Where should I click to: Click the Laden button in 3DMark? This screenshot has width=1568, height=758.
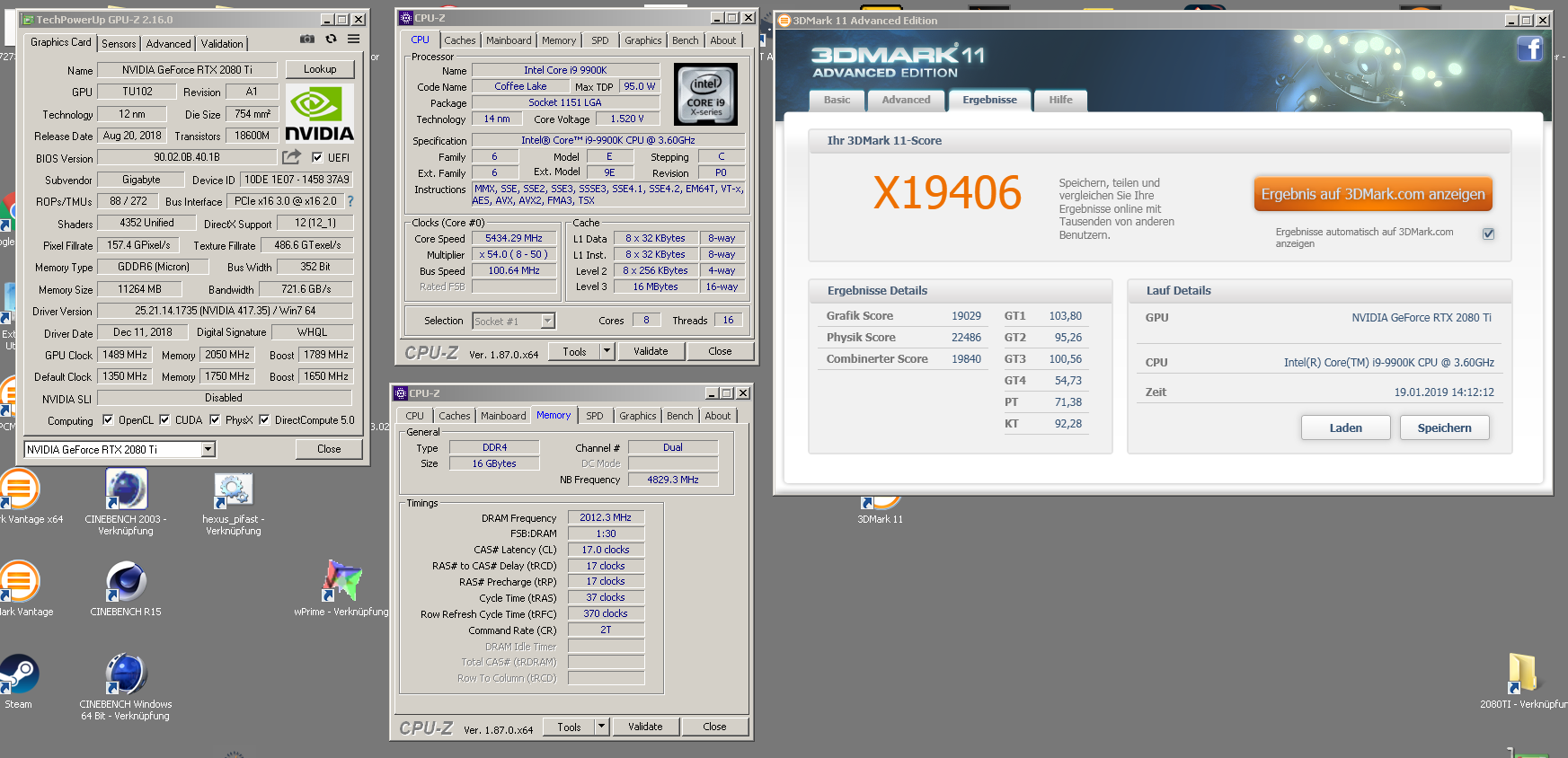click(1345, 427)
